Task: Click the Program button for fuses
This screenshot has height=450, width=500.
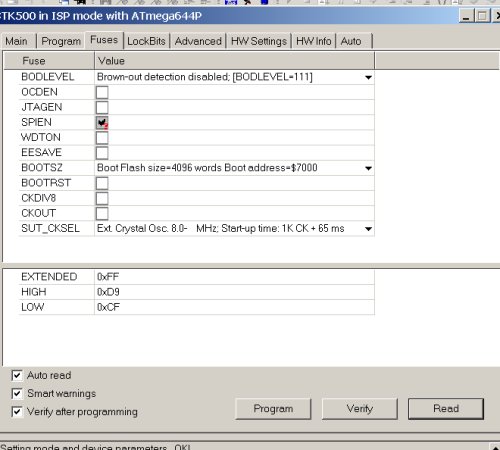Action: pos(273,409)
